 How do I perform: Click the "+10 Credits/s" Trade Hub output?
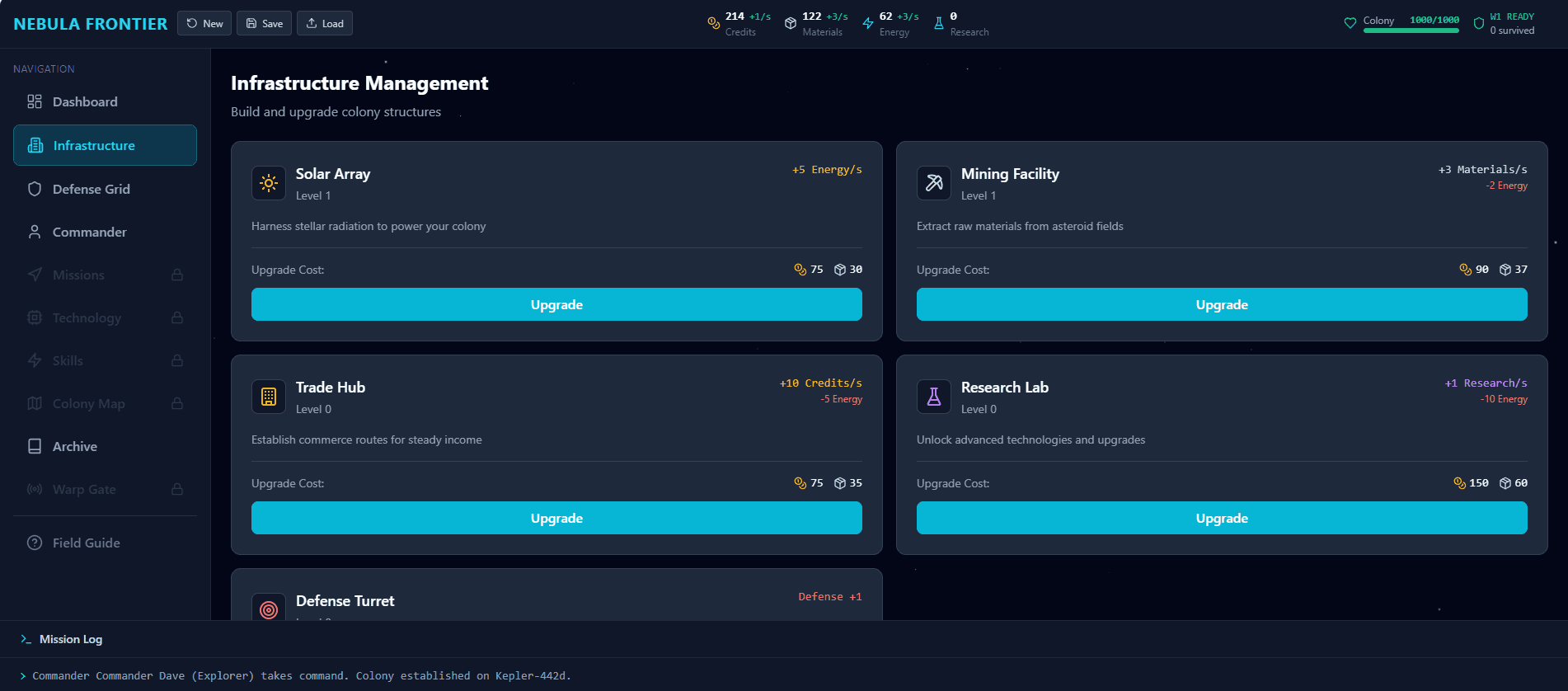click(821, 383)
